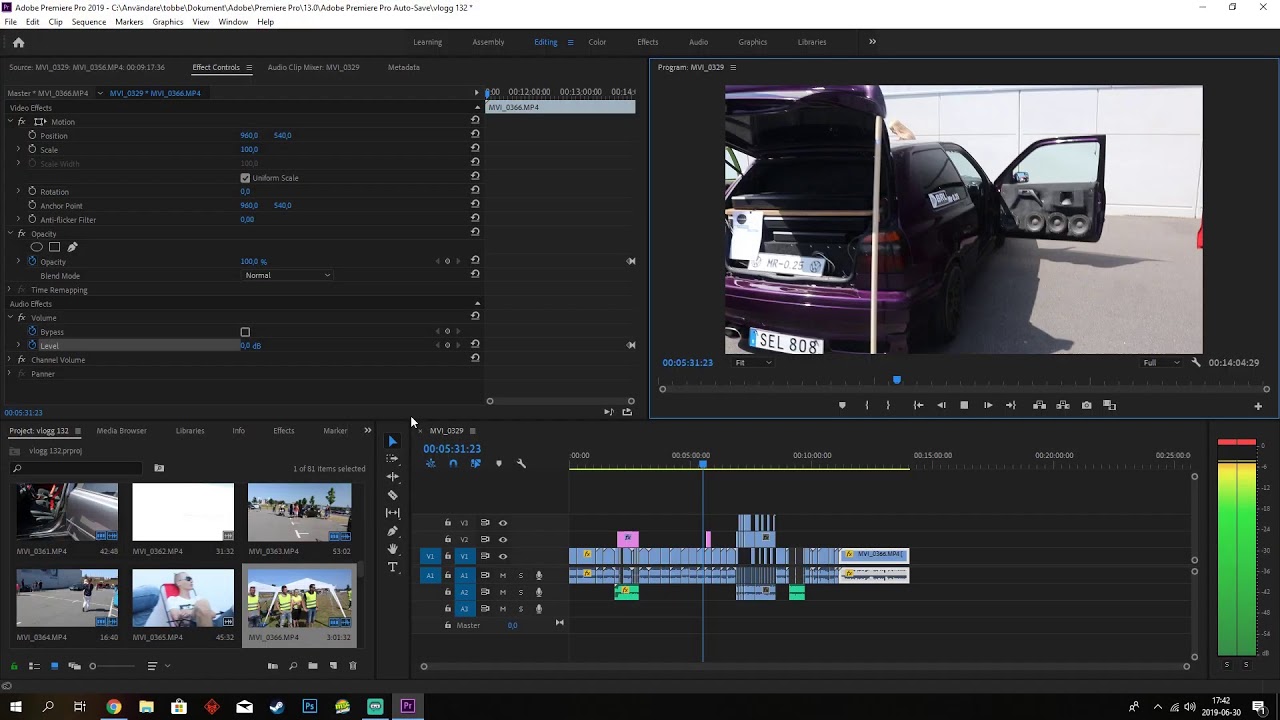Toggle visibility eye for track V2
The height and width of the screenshot is (720, 1280).
click(x=503, y=539)
